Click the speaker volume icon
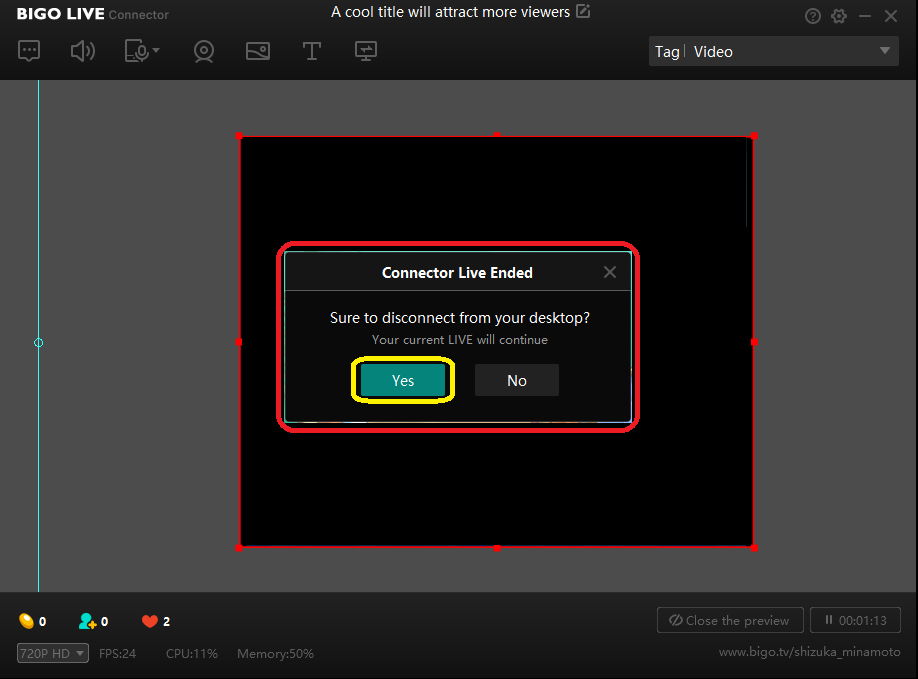 82,51
